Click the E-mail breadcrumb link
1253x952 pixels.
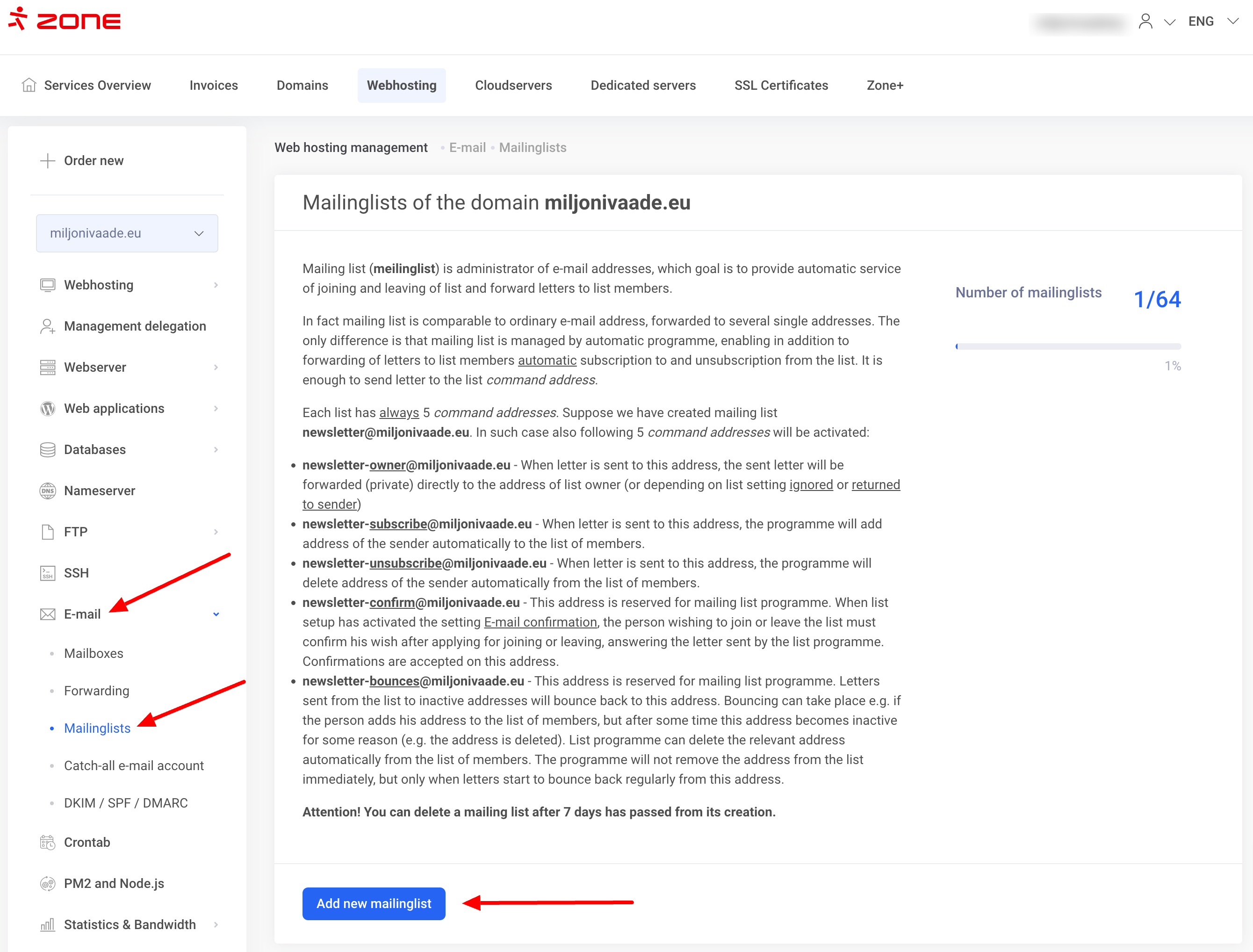pyautogui.click(x=467, y=148)
